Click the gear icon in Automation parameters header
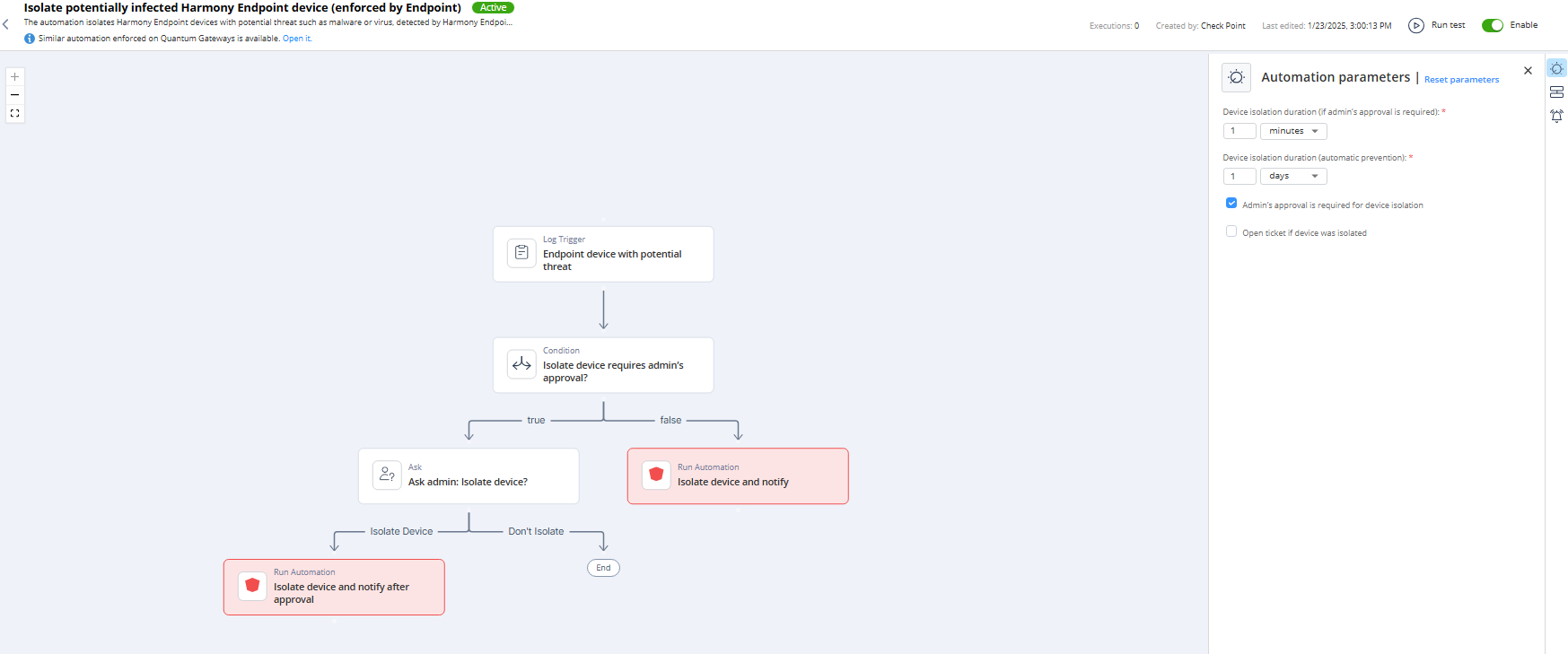Image resolution: width=1568 pixels, height=654 pixels. coord(1236,77)
